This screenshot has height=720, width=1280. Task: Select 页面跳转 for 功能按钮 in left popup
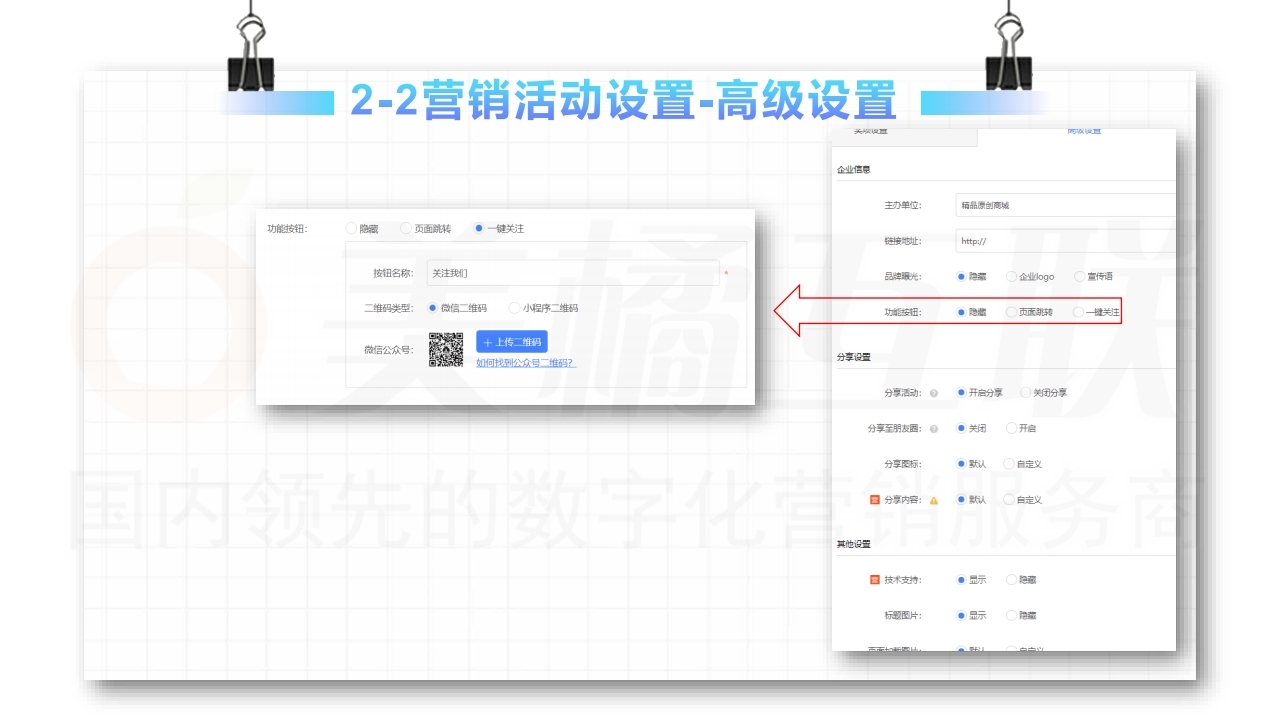406,228
